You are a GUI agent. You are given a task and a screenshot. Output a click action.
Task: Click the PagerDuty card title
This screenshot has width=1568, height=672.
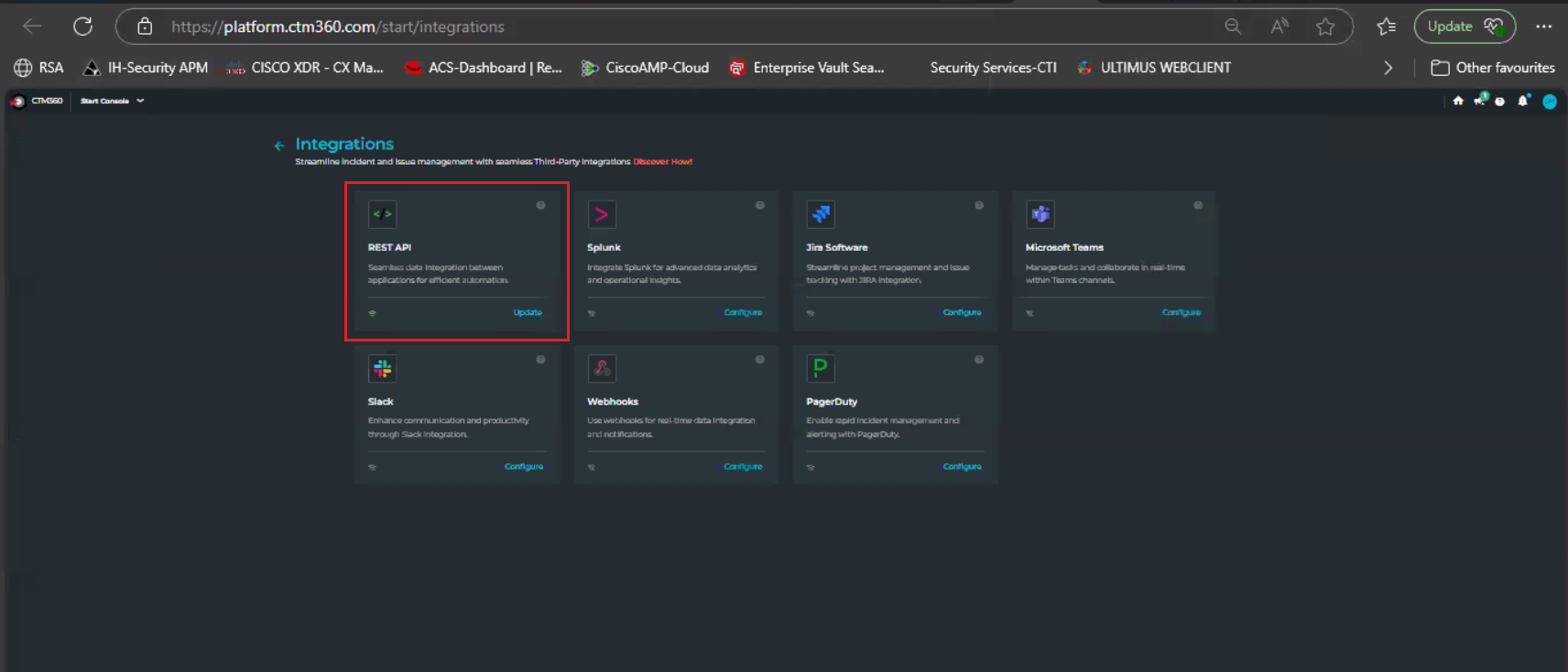[x=832, y=402]
